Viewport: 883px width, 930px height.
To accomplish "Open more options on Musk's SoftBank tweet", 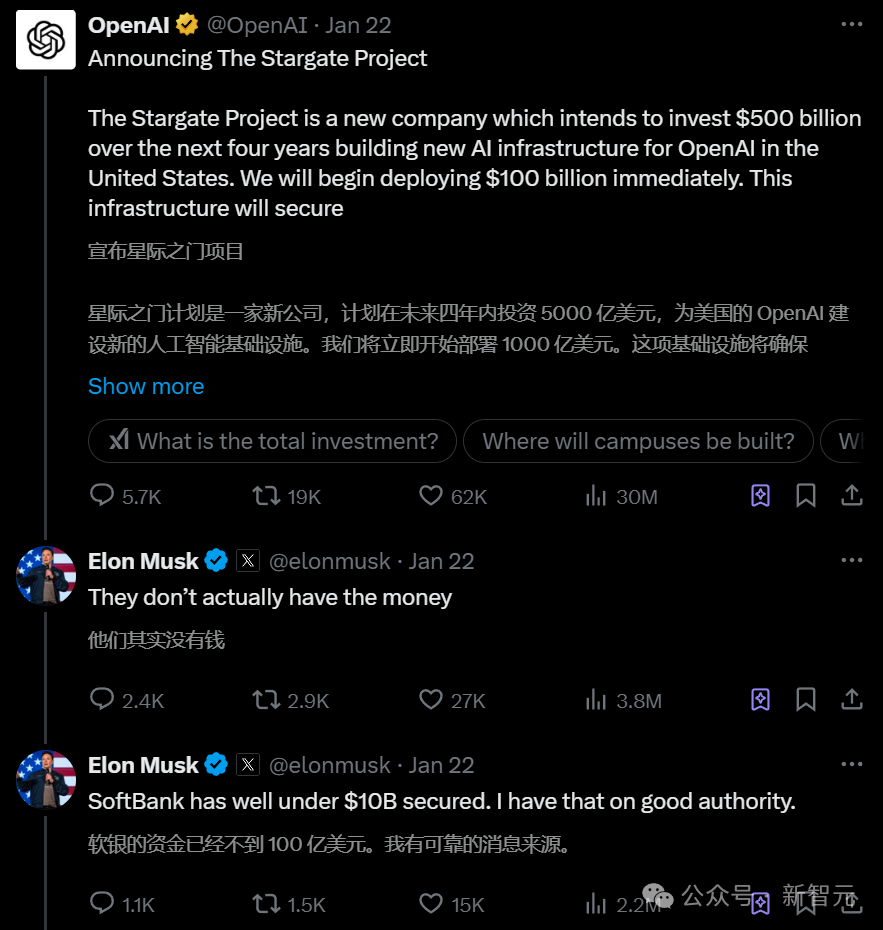I will click(851, 764).
